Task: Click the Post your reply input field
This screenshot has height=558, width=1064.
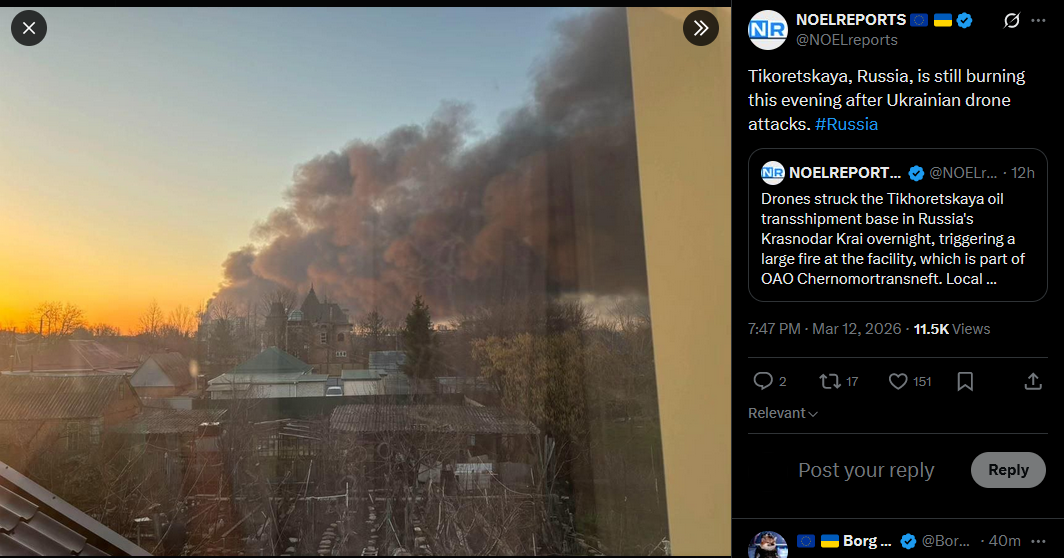Action: (866, 470)
